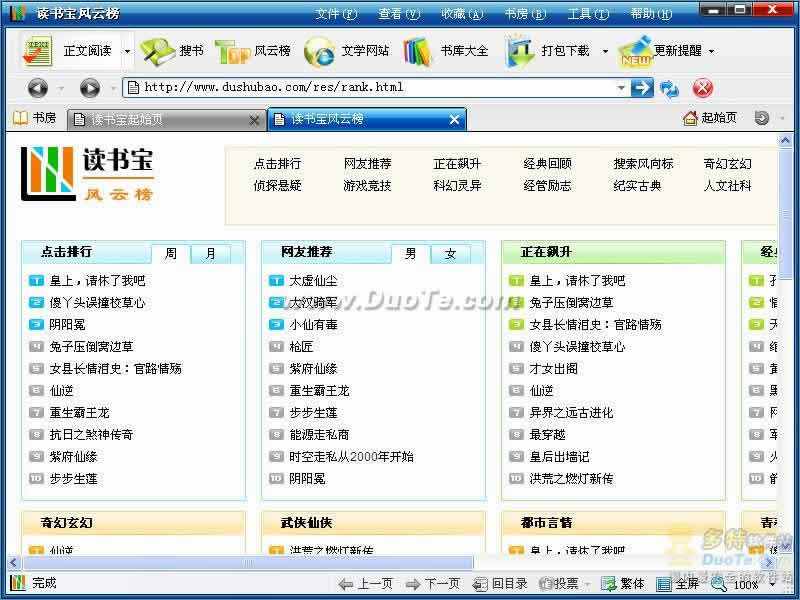Click the 侦探悬疑 category link
800x600 pixels.
pos(278,185)
